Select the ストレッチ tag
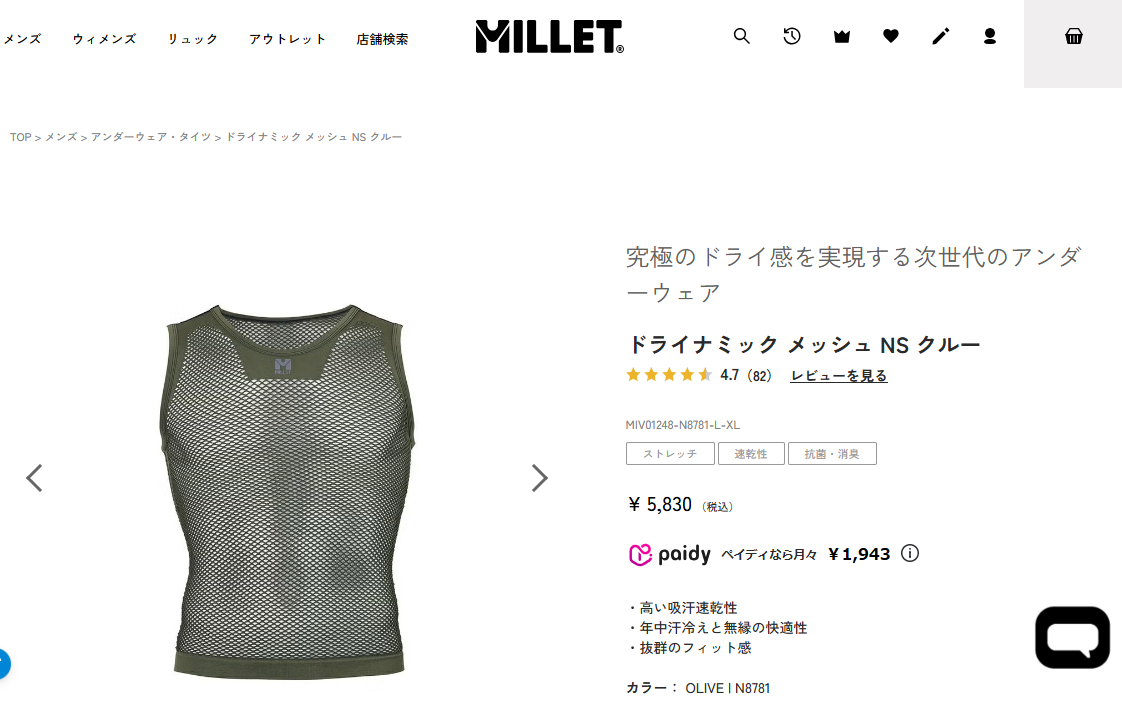Image resolution: width=1122 pixels, height=701 pixels. [670, 454]
